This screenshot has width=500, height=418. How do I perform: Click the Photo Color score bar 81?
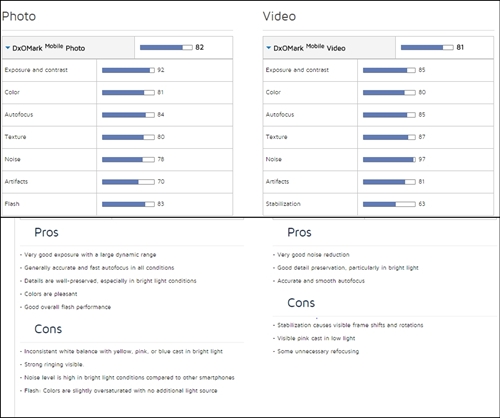coord(128,92)
